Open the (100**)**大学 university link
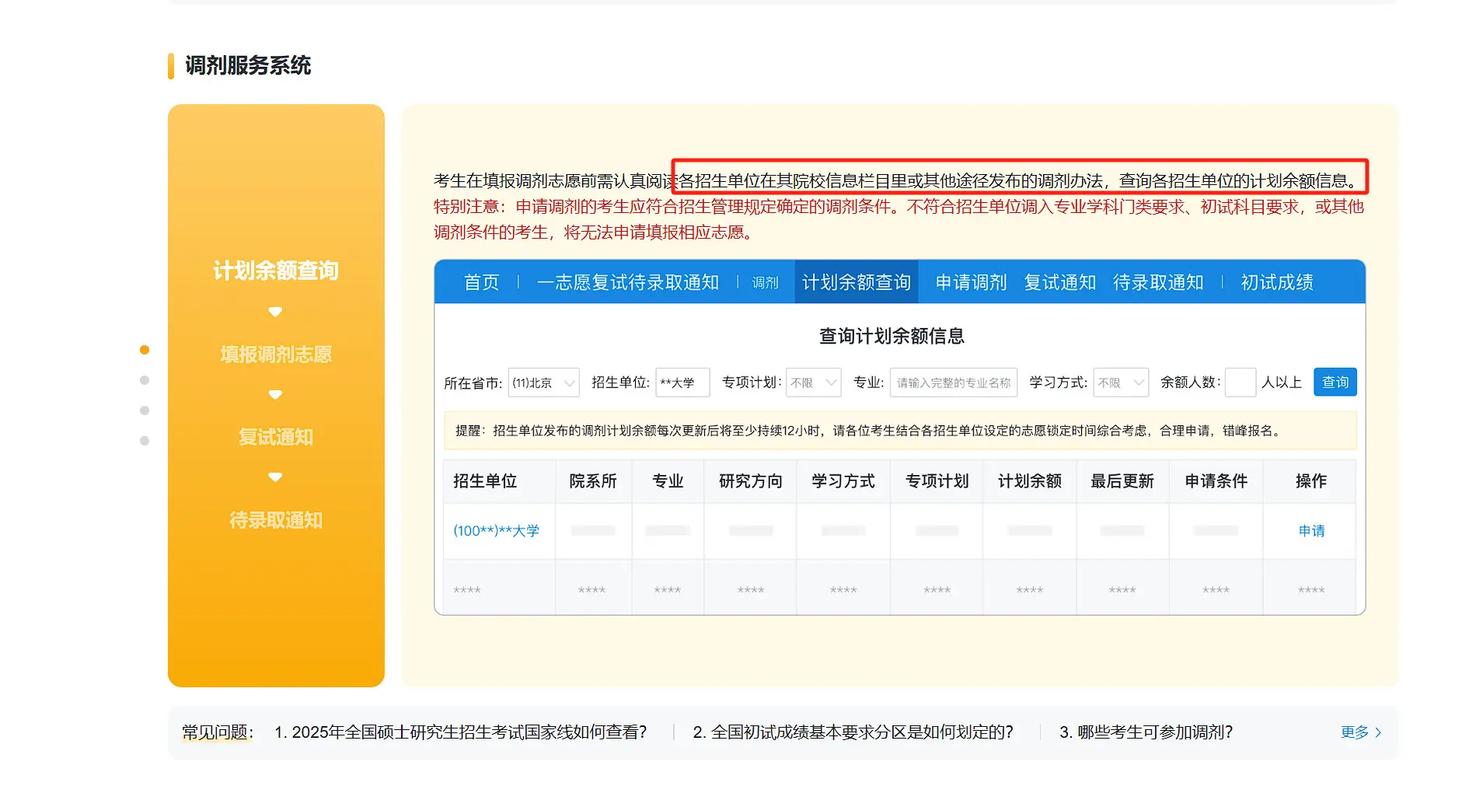Viewport: 1462px width, 800px height. click(x=497, y=531)
